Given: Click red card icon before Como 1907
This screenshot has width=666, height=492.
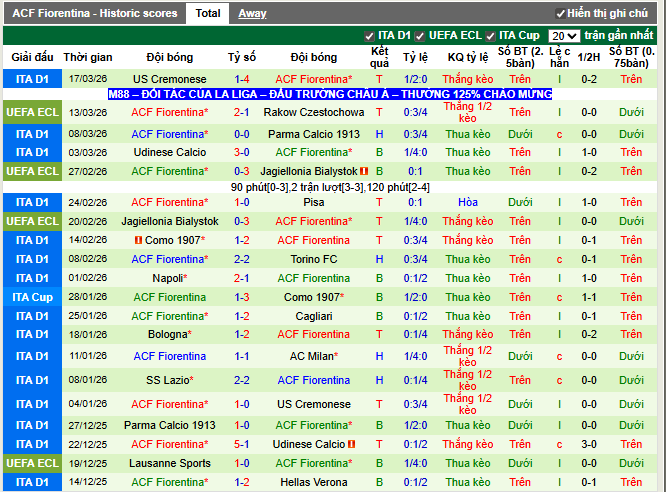Looking at the screenshot, I should 137,240.
